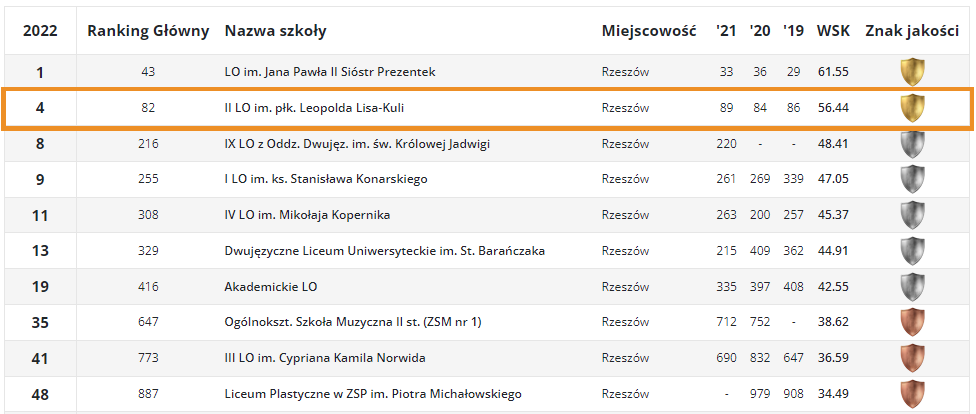Click silver shield for IV LO Kopernika
The image size is (976, 414).
click(x=913, y=215)
